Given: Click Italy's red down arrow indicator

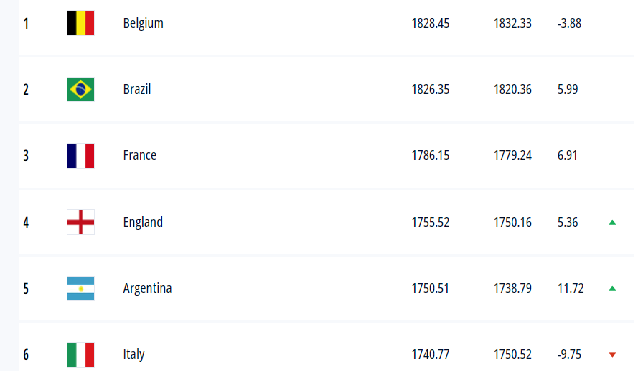Looking at the screenshot, I should click(612, 355).
